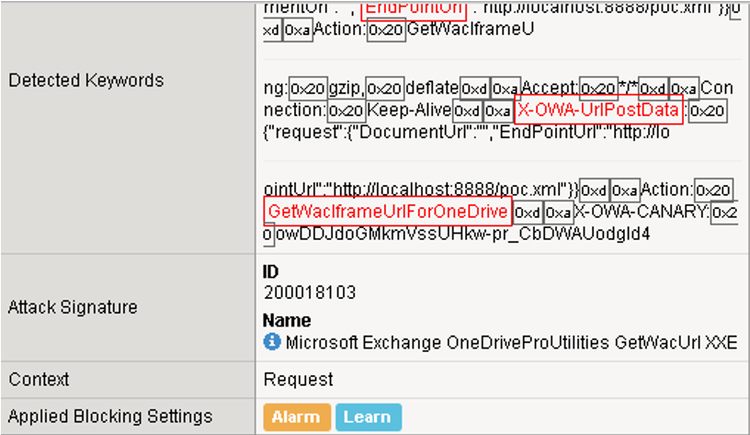Click the Detected Keywords row label
750x435 pixels.
click(x=86, y=80)
